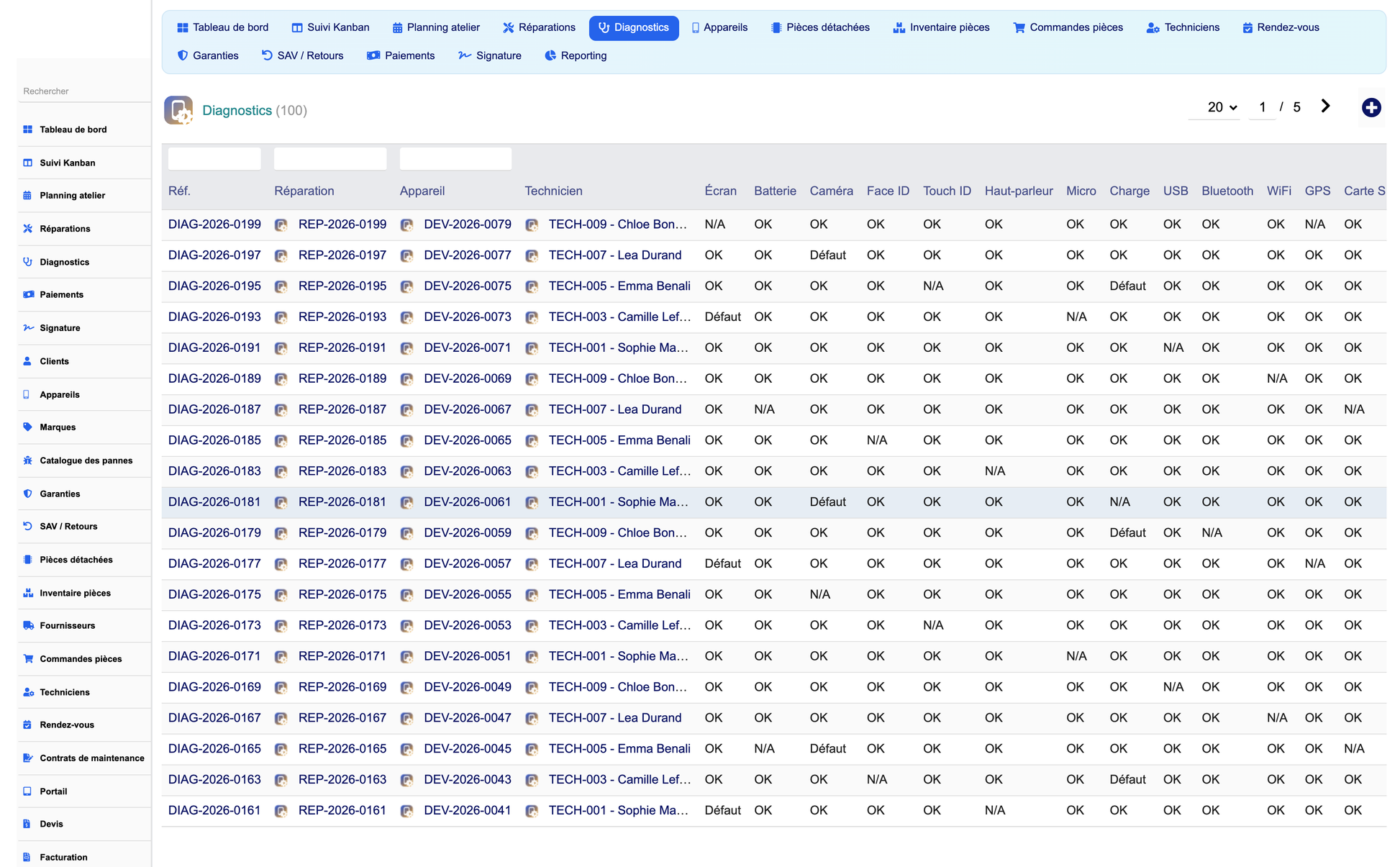This screenshot has width=1400, height=867.
Task: Open the Inventaire pièces top tab
Action: pyautogui.click(x=941, y=27)
